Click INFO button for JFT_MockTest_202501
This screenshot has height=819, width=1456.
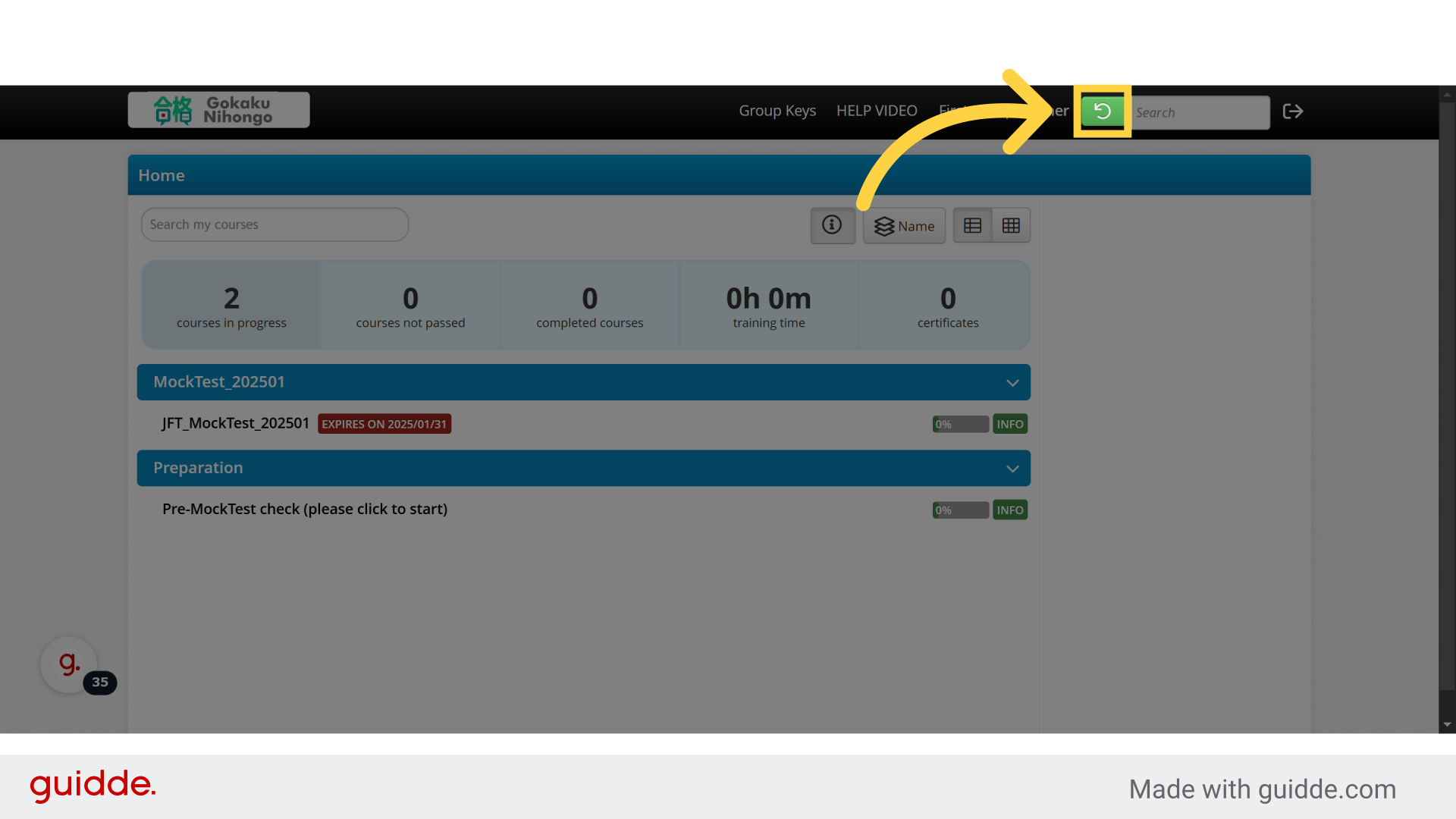coord(1009,424)
